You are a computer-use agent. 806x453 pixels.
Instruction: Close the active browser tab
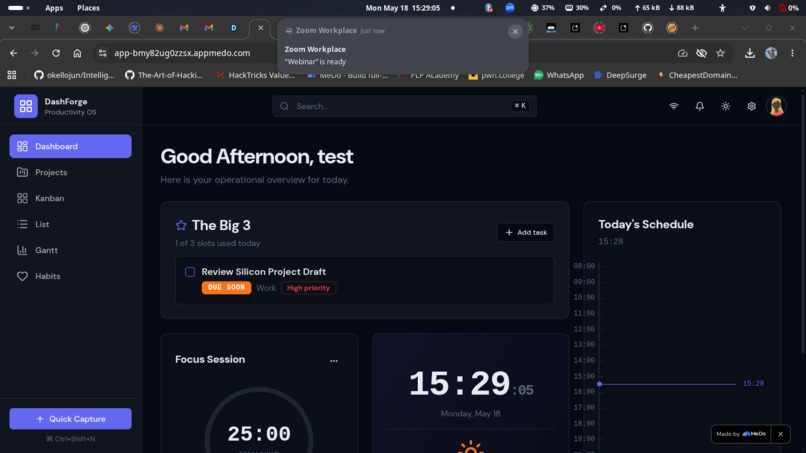coord(261,28)
